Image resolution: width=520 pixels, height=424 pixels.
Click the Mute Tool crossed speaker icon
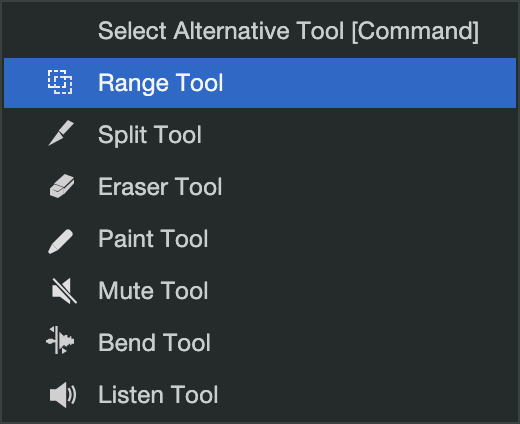coord(64,291)
